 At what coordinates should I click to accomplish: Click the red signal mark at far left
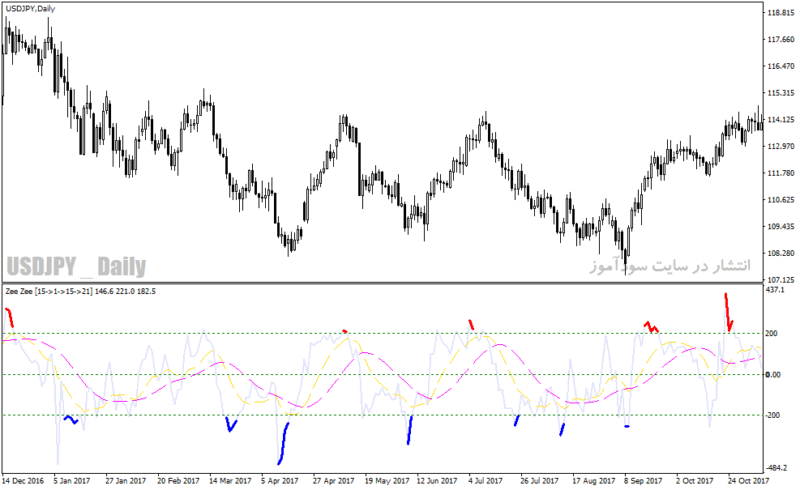point(9,317)
